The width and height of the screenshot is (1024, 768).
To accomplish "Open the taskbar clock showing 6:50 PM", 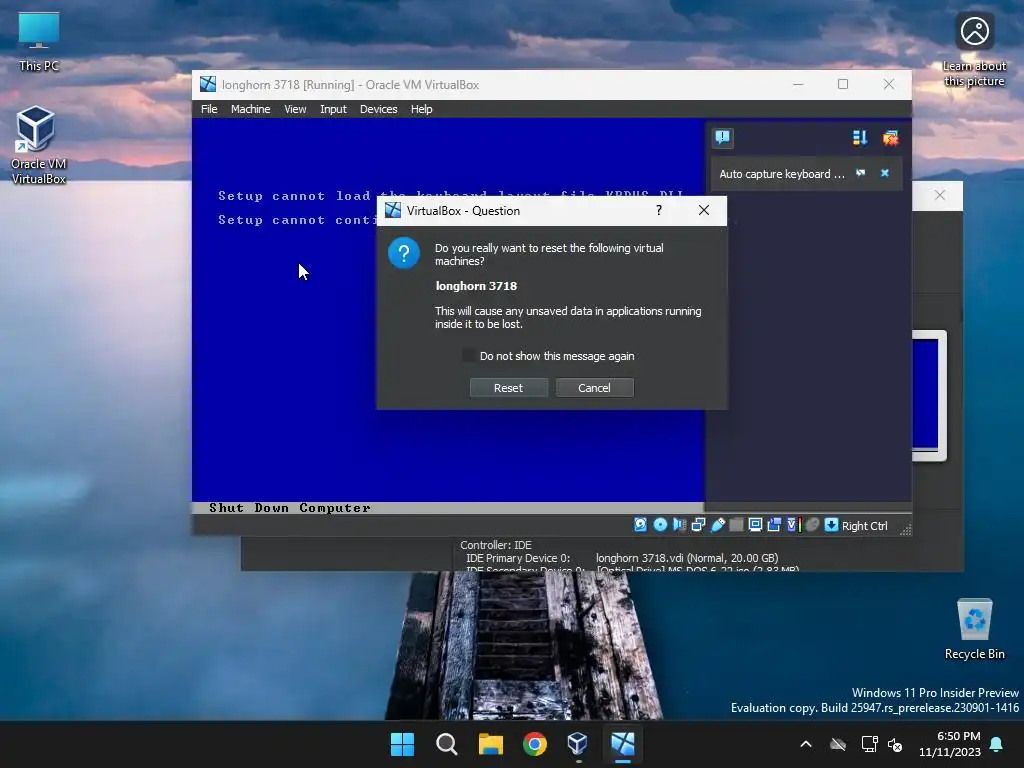I will coord(950,744).
